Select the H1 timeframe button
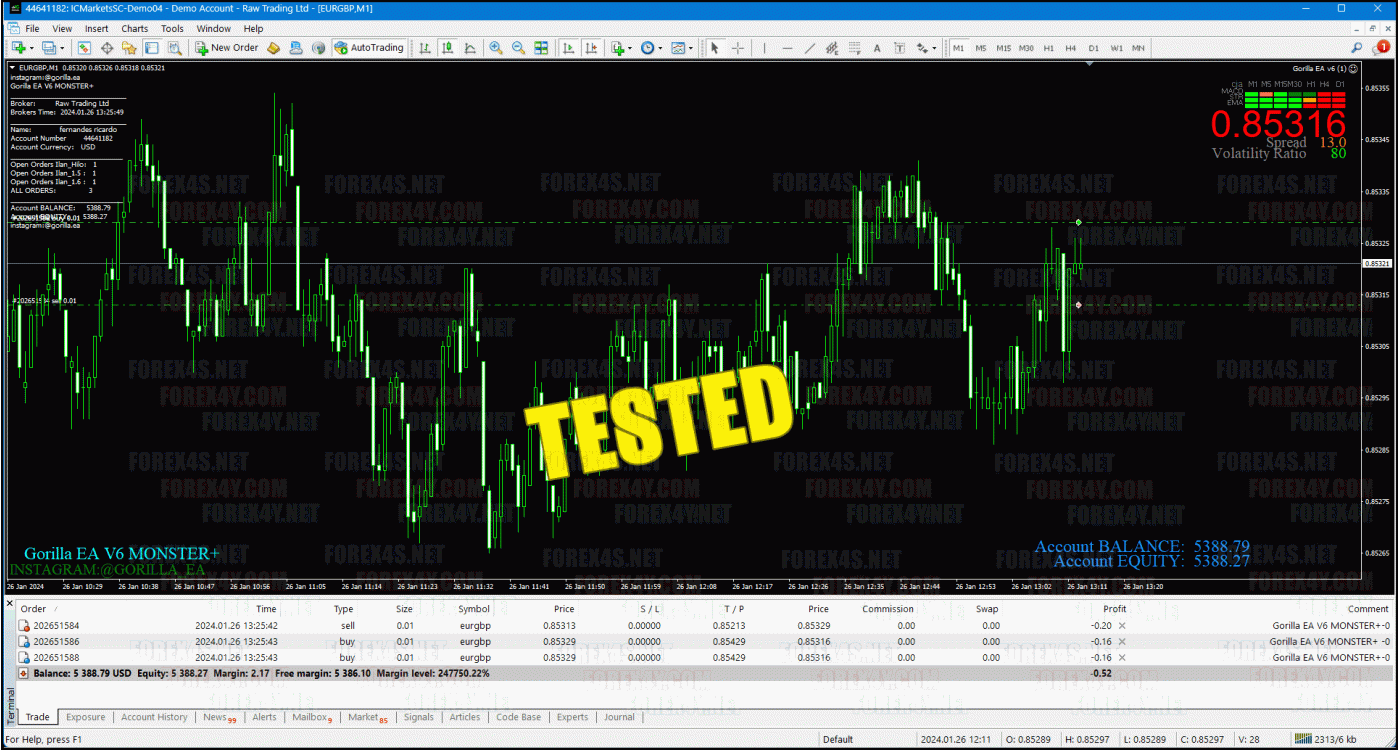1400x750 pixels. tap(1049, 47)
